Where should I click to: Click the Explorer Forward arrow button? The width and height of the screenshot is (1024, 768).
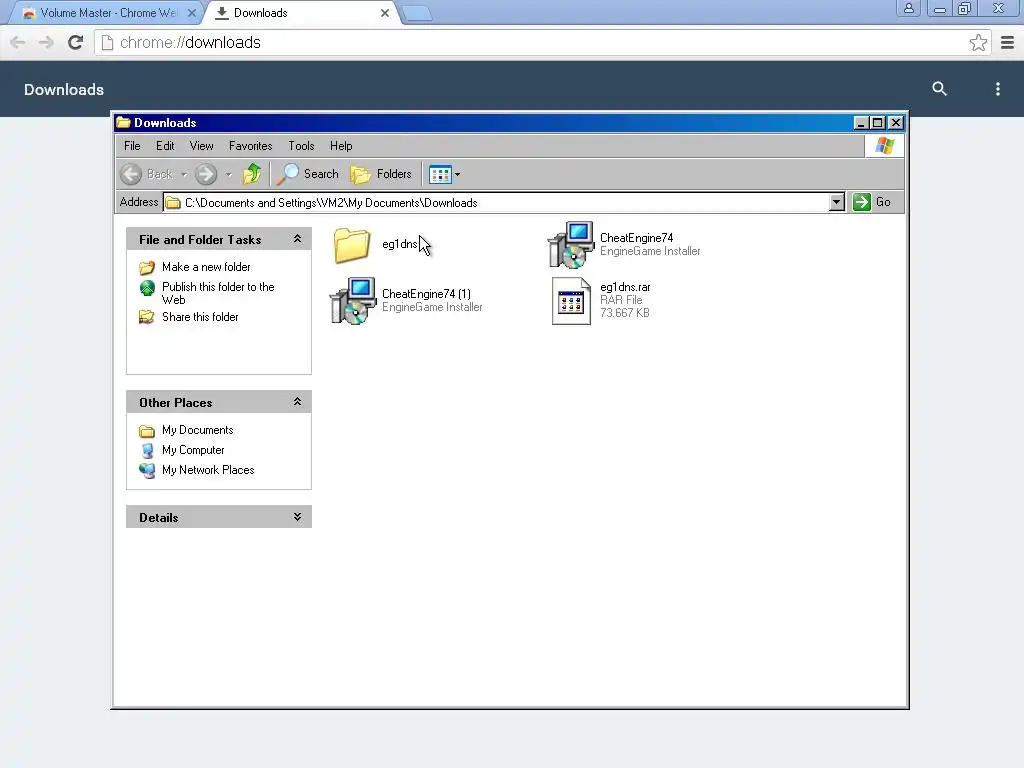click(206, 174)
